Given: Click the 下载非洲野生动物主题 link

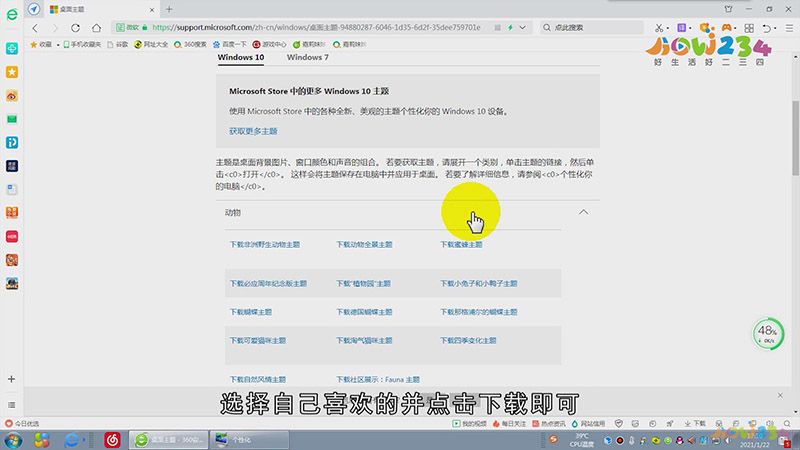Looking at the screenshot, I should tap(265, 244).
